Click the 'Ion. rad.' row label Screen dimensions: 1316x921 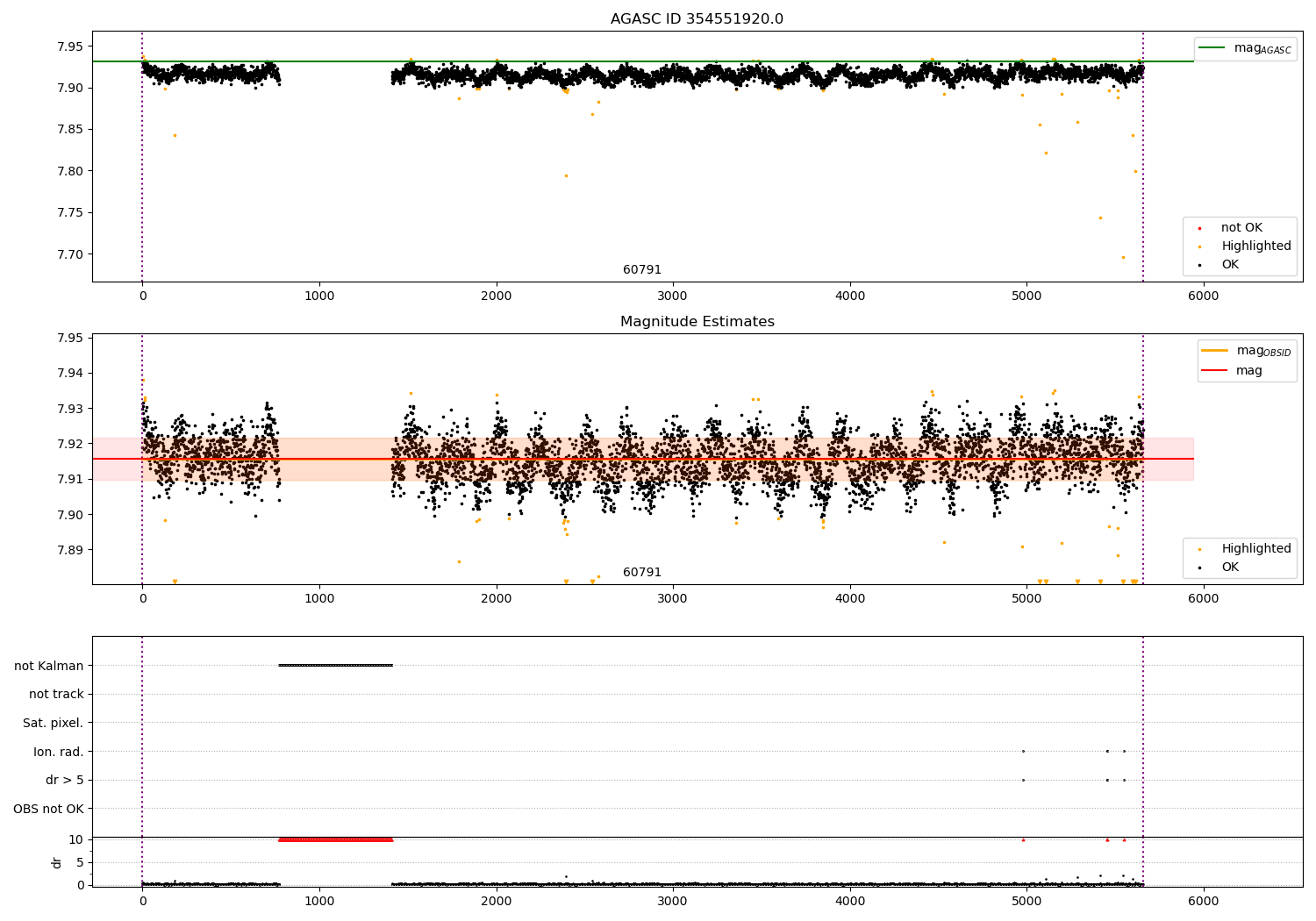59,752
